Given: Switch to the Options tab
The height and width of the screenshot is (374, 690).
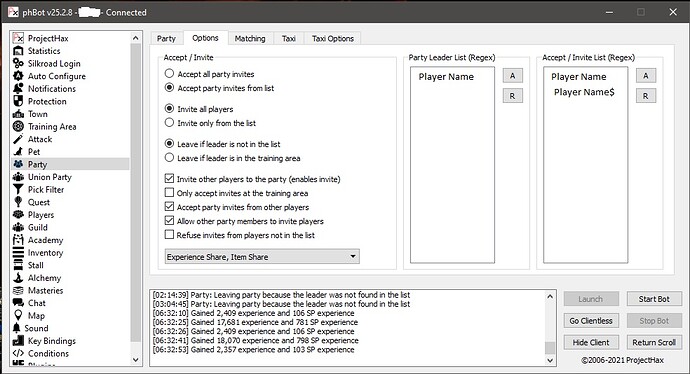Looking at the screenshot, I should [x=206, y=38].
